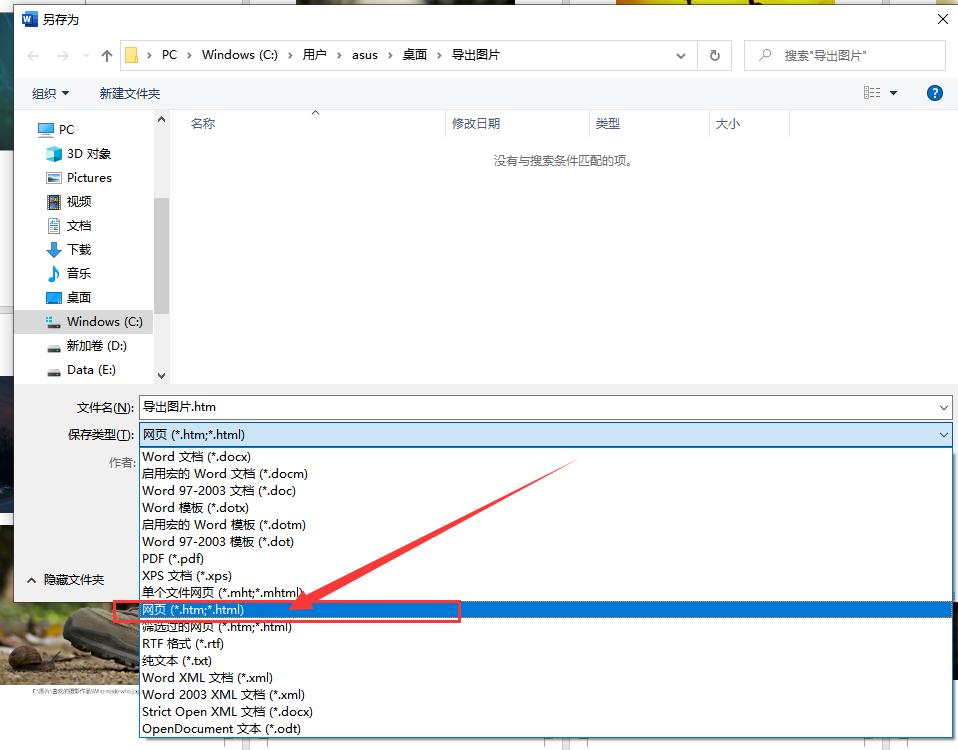Image resolution: width=958 pixels, height=750 pixels.
Task: Expand the 组织 dropdown menu
Action: (49, 93)
